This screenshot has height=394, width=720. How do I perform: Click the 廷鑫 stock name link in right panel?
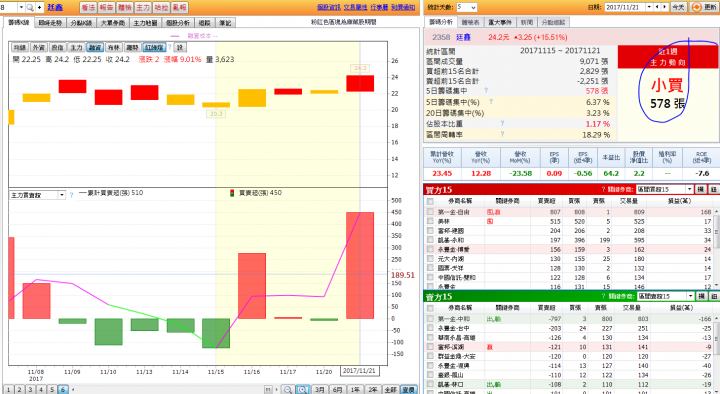pos(463,37)
